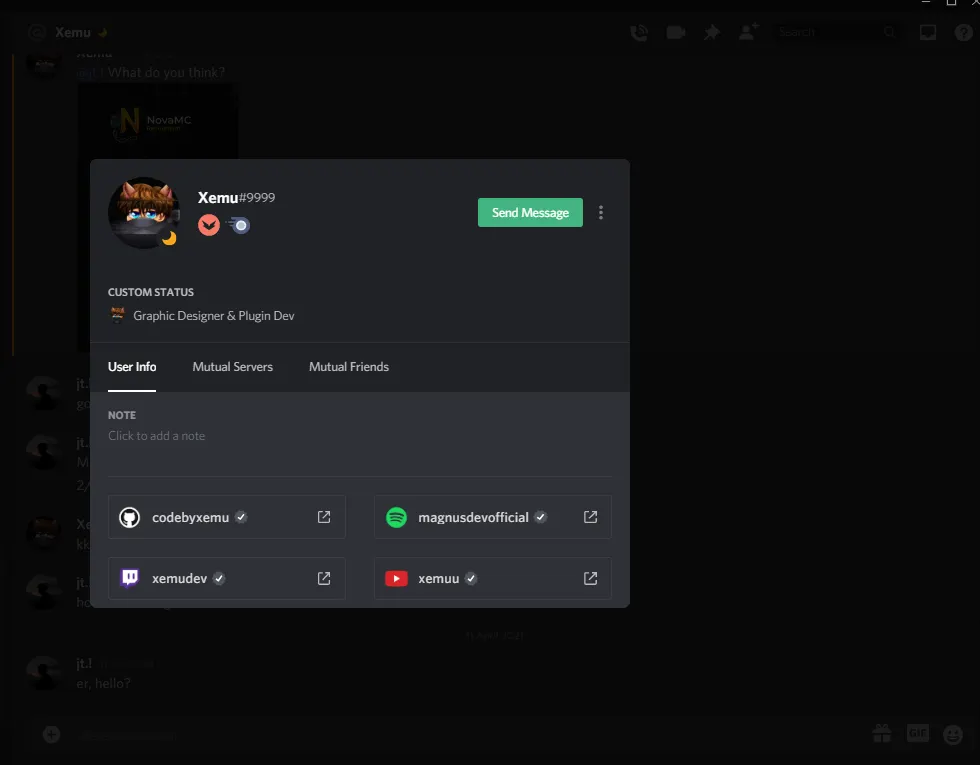Start a voice call
The image size is (980, 765).
coord(639,32)
